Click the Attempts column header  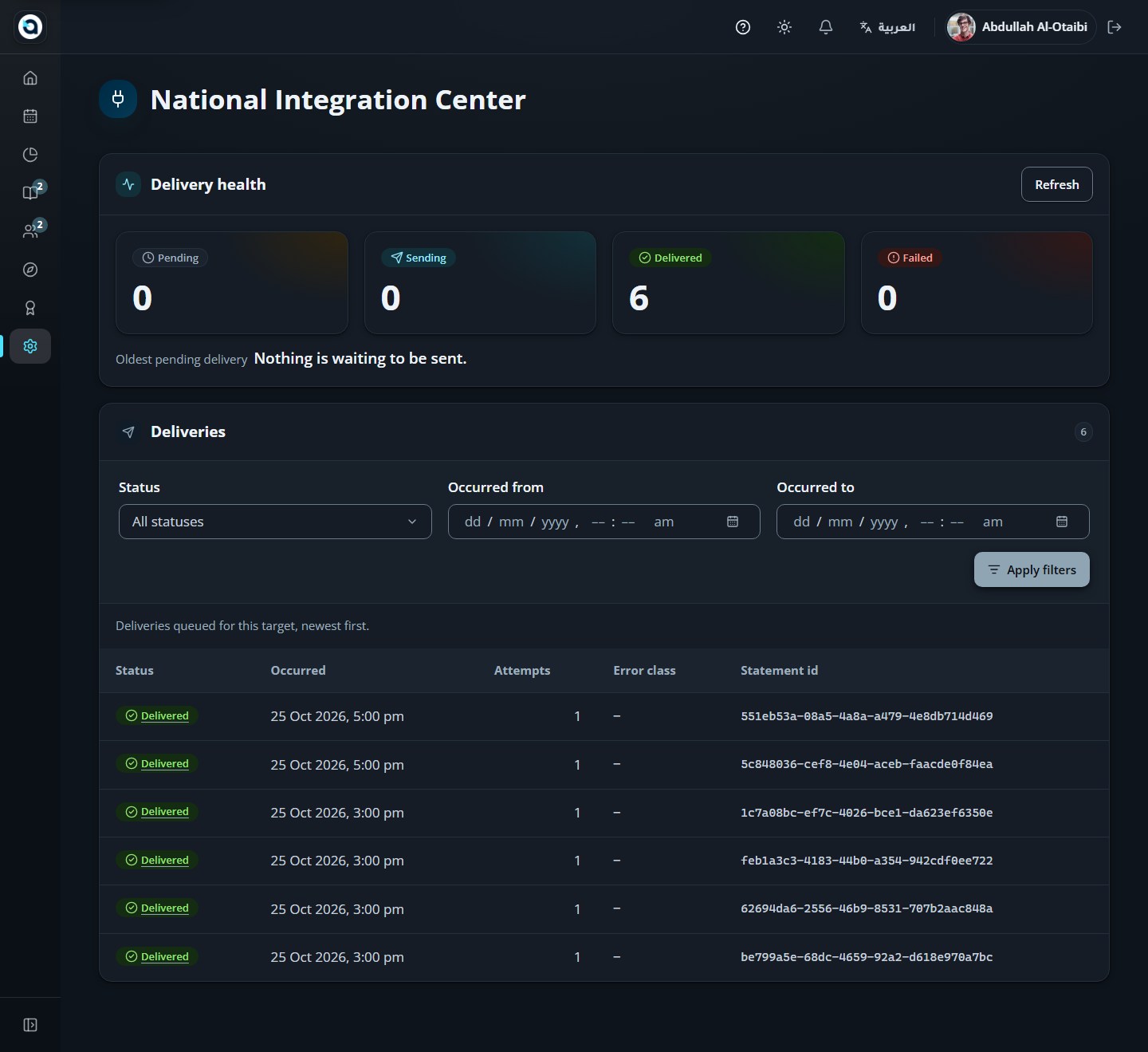point(522,671)
